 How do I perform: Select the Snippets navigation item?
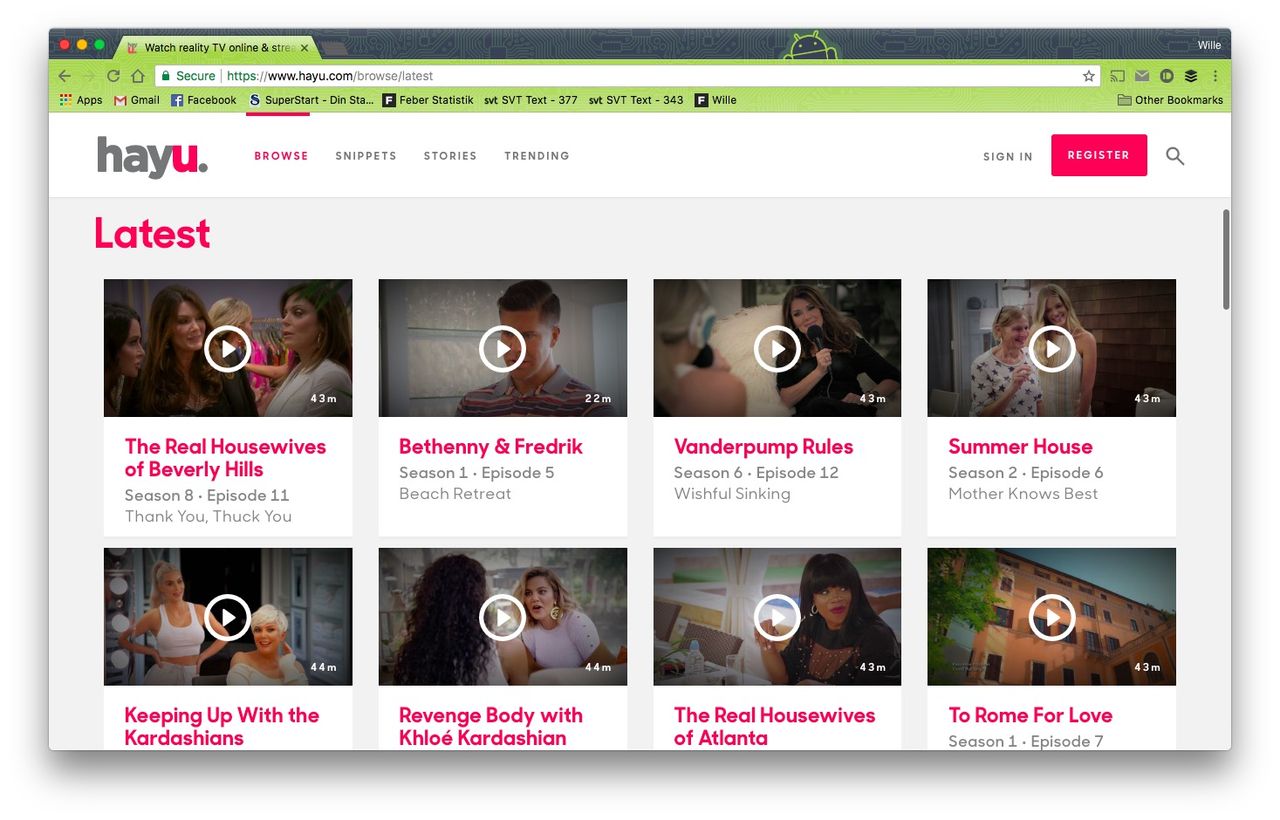click(x=366, y=156)
